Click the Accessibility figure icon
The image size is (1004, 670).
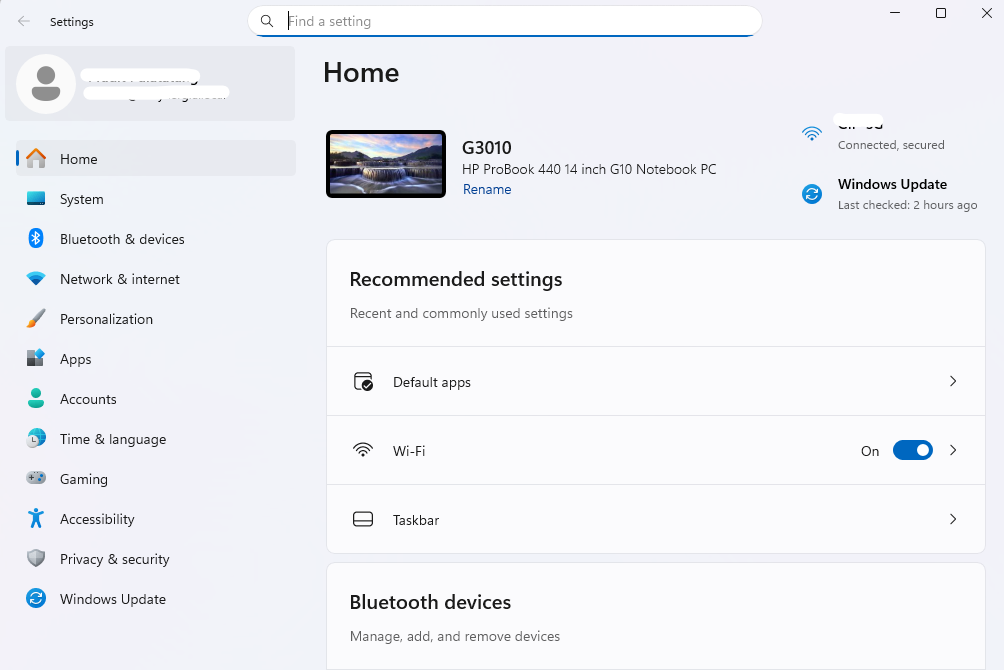(36, 519)
